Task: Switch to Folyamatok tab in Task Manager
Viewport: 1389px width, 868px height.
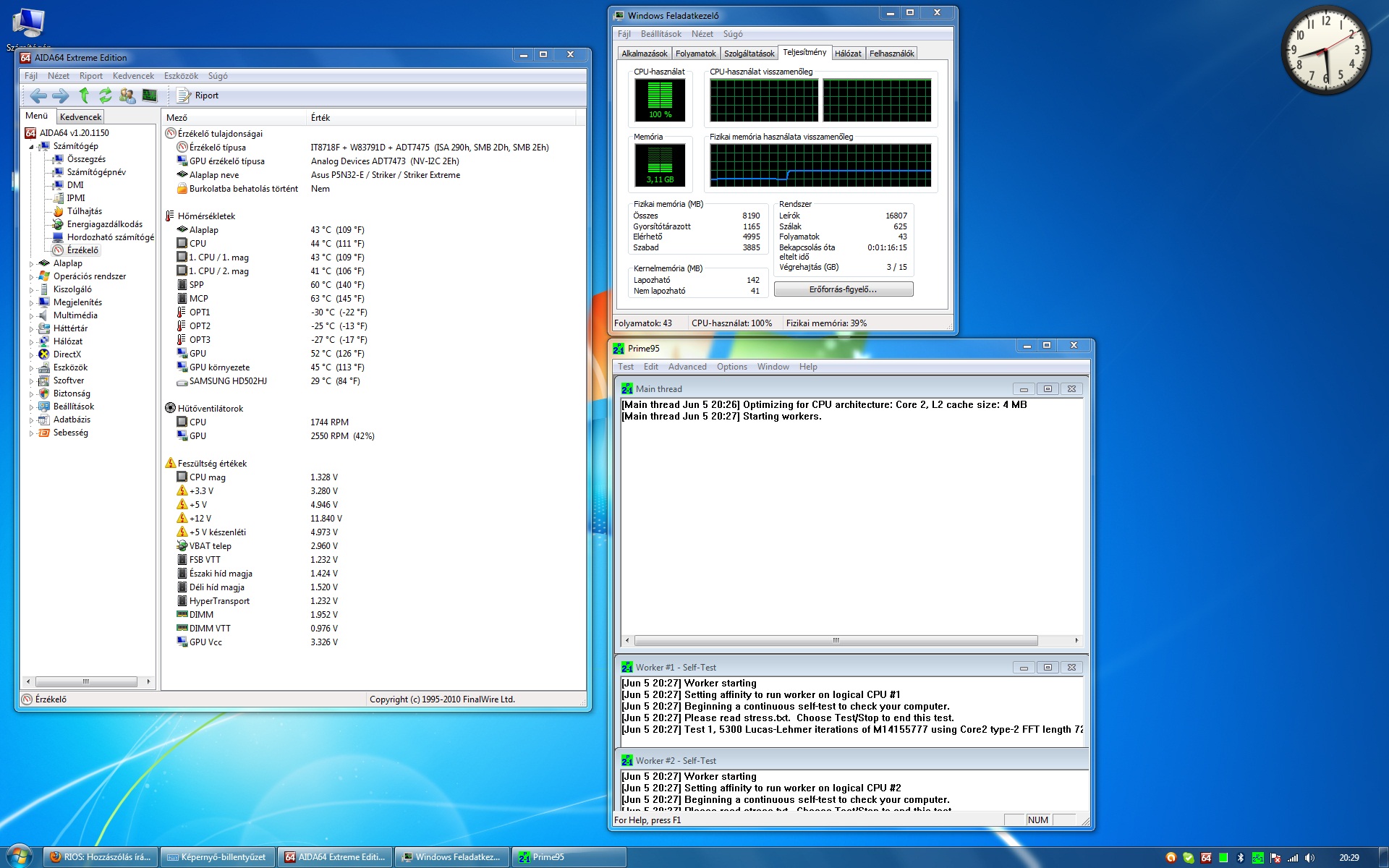Action: (x=695, y=54)
